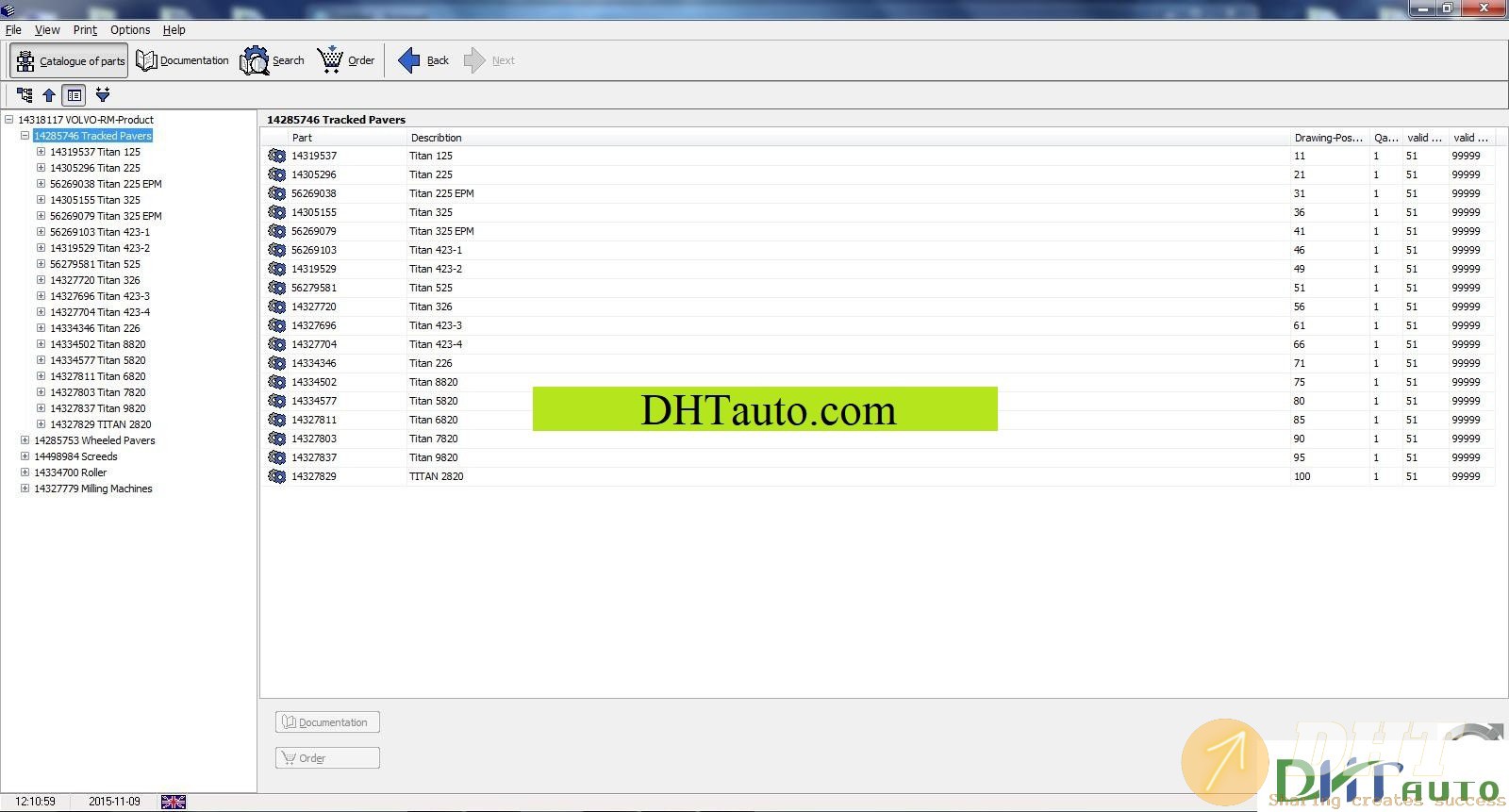
Task: Click the part icon for row 14319529
Action: coord(277,269)
